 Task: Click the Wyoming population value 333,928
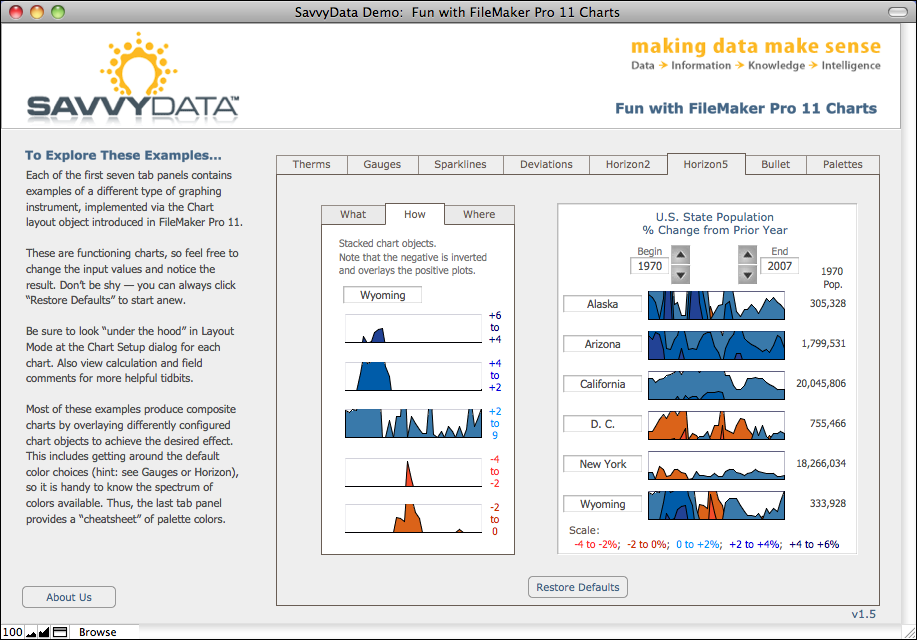coord(828,504)
